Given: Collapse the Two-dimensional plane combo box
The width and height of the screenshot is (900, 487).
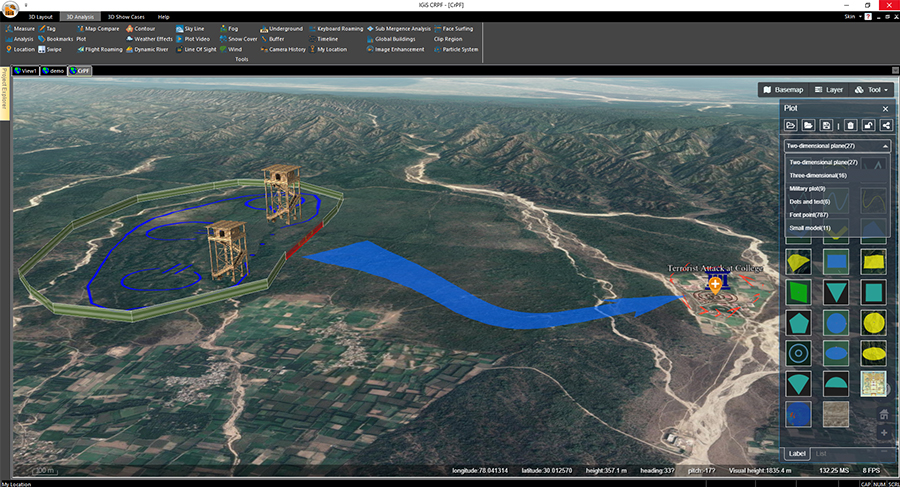Looking at the screenshot, I should tap(884, 146).
